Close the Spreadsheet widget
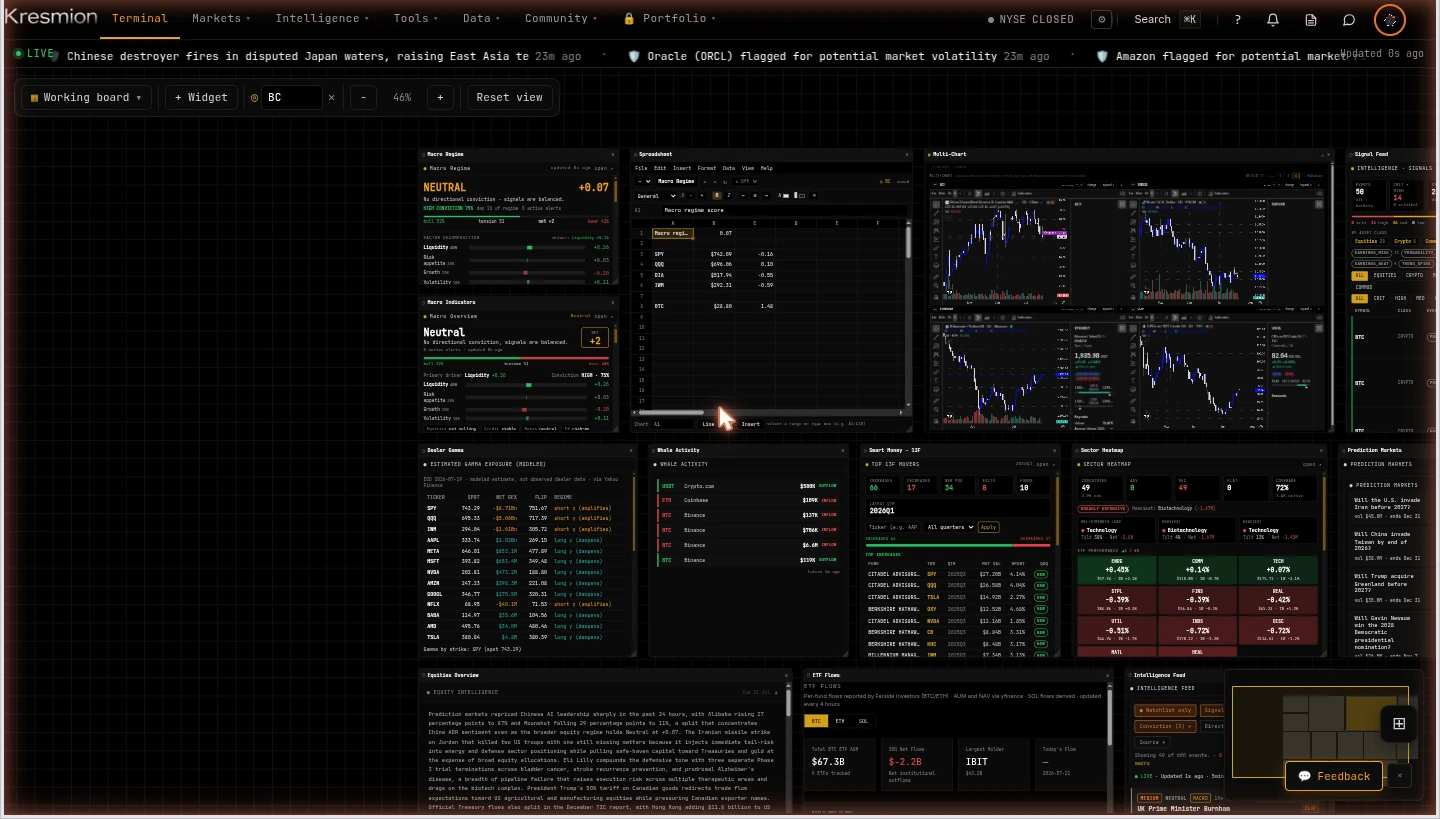The width and height of the screenshot is (1440, 819). (907, 154)
